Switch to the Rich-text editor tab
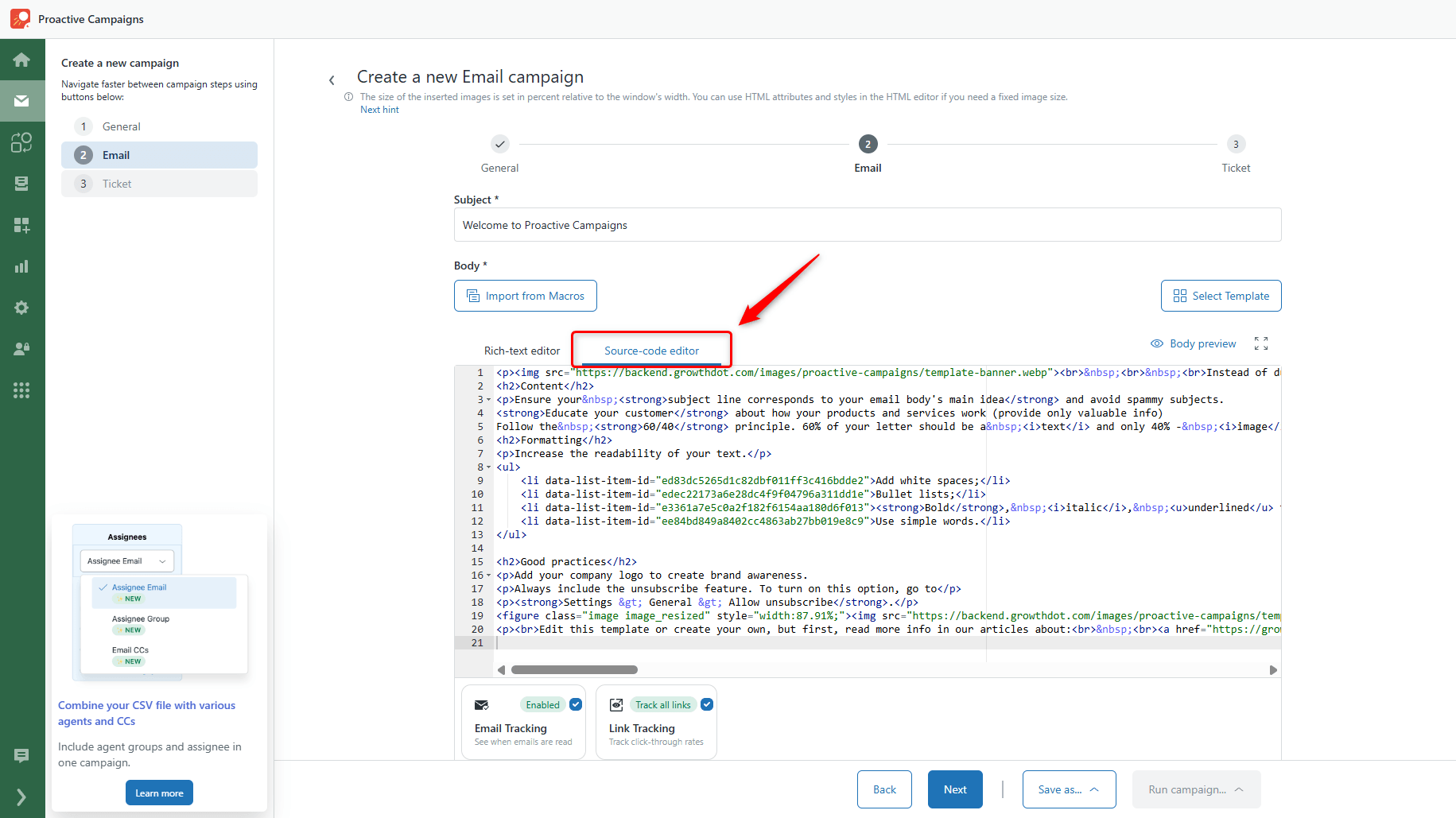 522,351
